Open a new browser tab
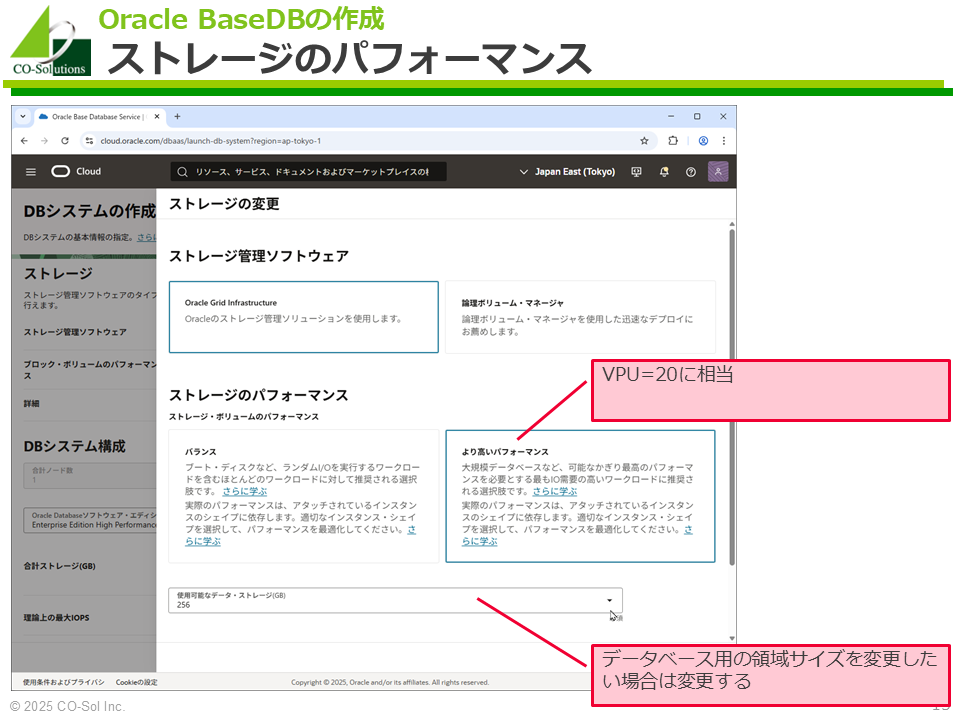Screen dimensions: 960x720 (x=178, y=116)
